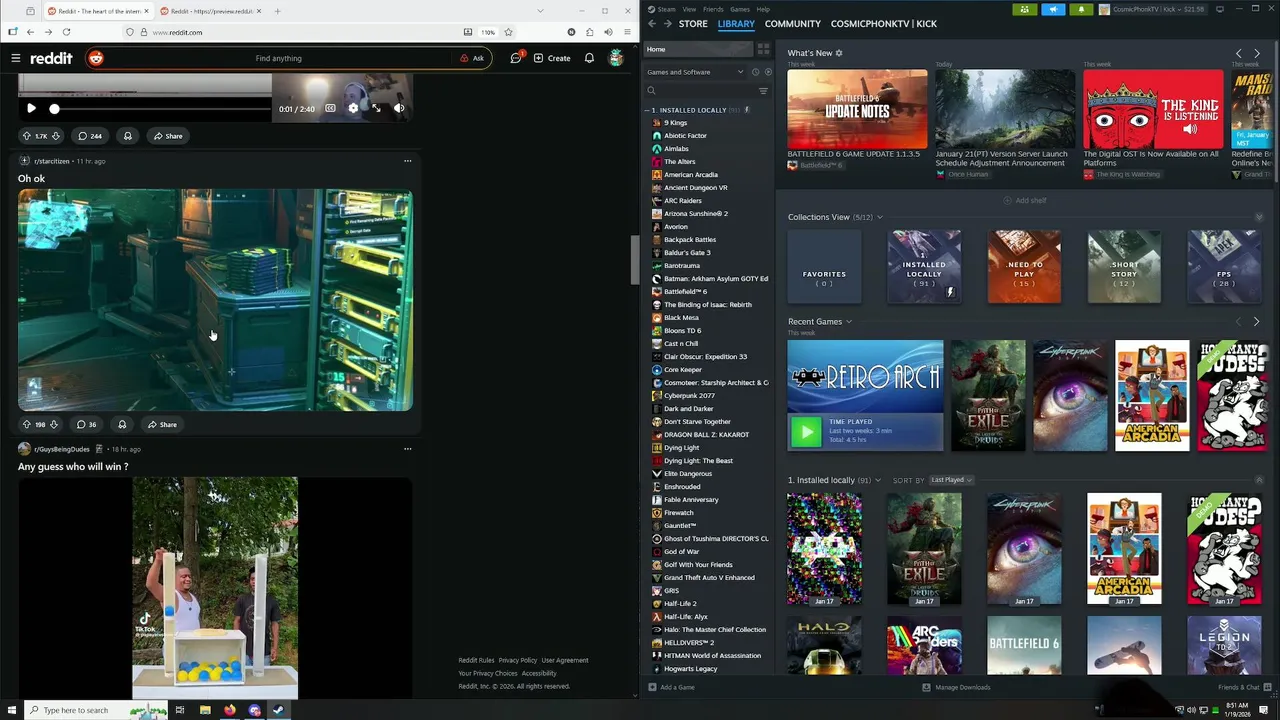Toggle ready-to-play filter in Steam library

point(768,72)
